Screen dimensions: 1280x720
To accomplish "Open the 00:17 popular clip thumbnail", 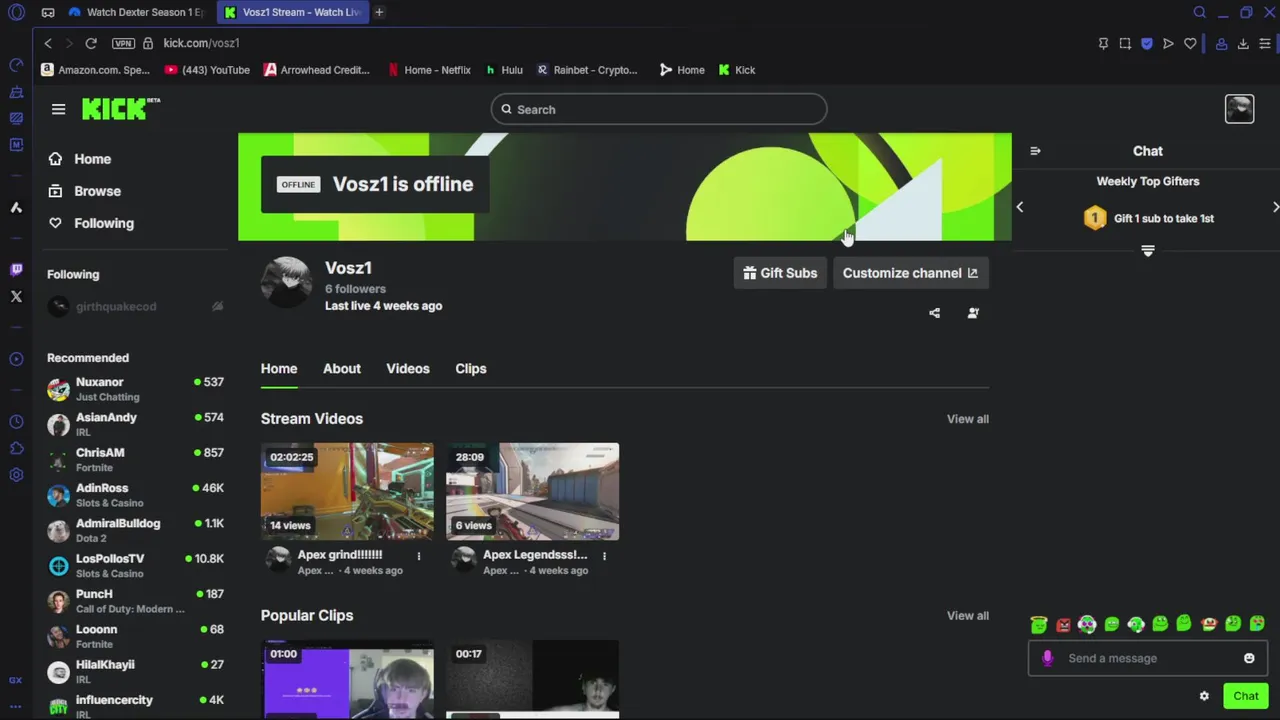I will coord(532,679).
